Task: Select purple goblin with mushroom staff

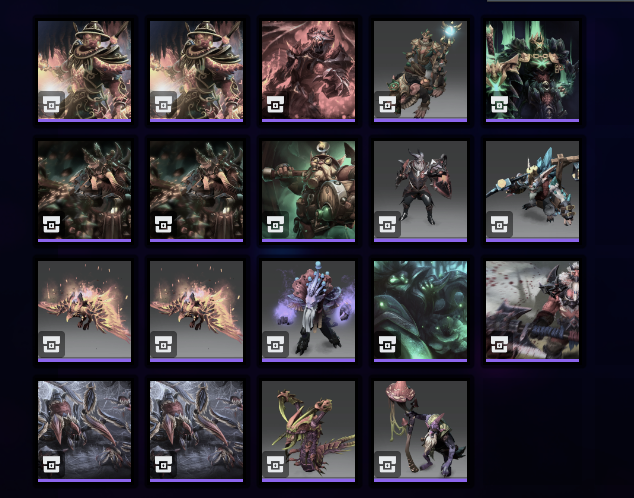Action: (x=421, y=431)
